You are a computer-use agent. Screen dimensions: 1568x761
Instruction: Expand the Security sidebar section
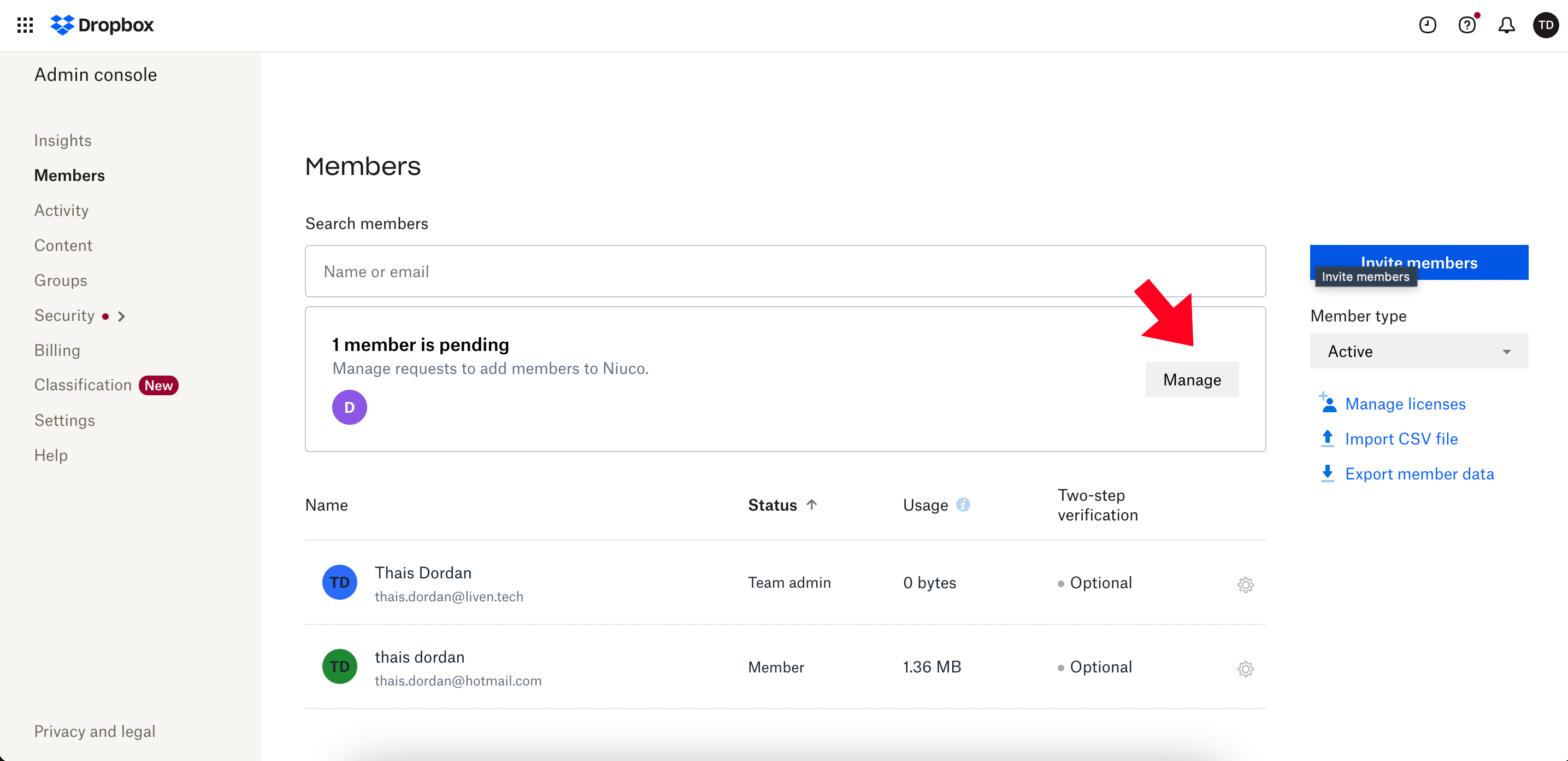121,316
